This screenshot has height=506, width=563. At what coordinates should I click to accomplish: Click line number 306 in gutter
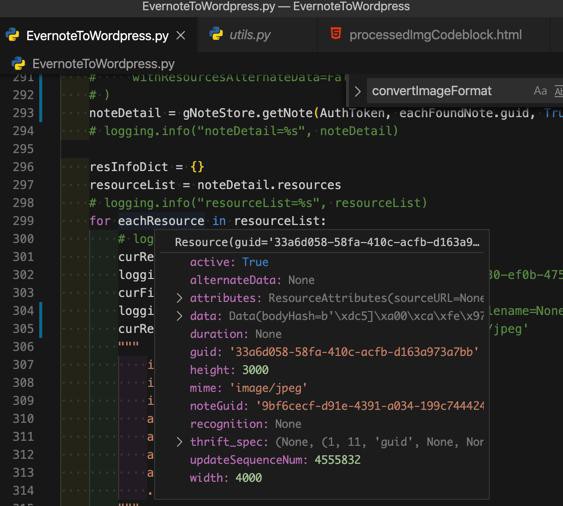tap(23, 346)
